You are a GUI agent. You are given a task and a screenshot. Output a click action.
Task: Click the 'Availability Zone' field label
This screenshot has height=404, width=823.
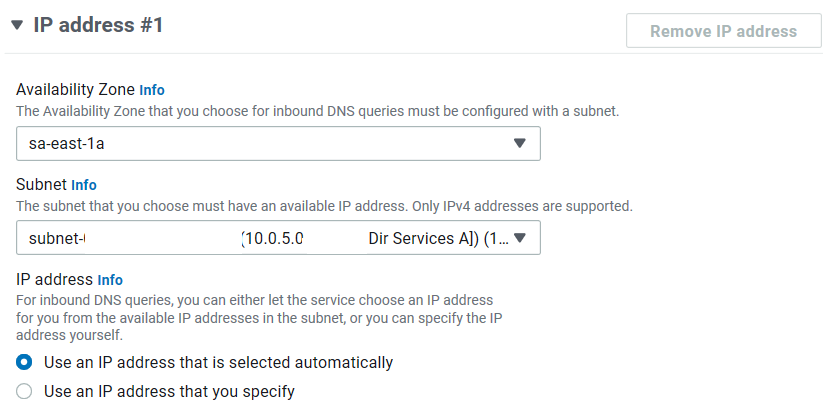(x=76, y=90)
